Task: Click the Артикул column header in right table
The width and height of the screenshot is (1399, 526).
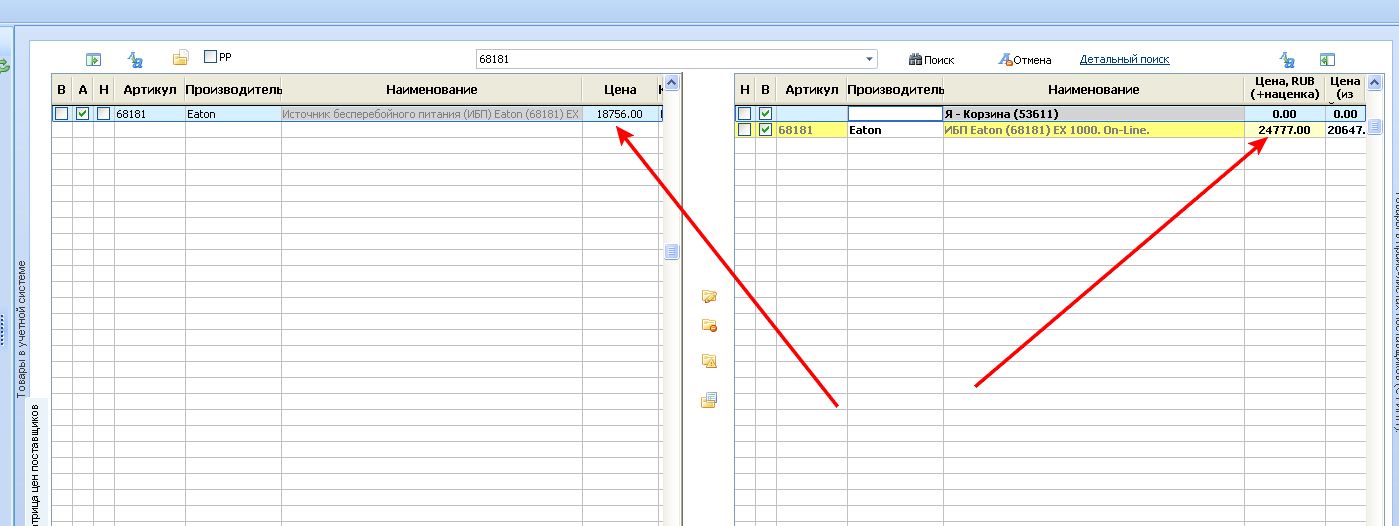Action: click(x=812, y=90)
